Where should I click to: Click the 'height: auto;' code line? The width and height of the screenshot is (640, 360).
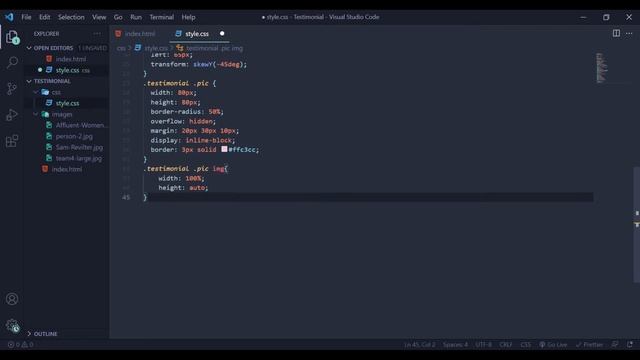tap(183, 188)
